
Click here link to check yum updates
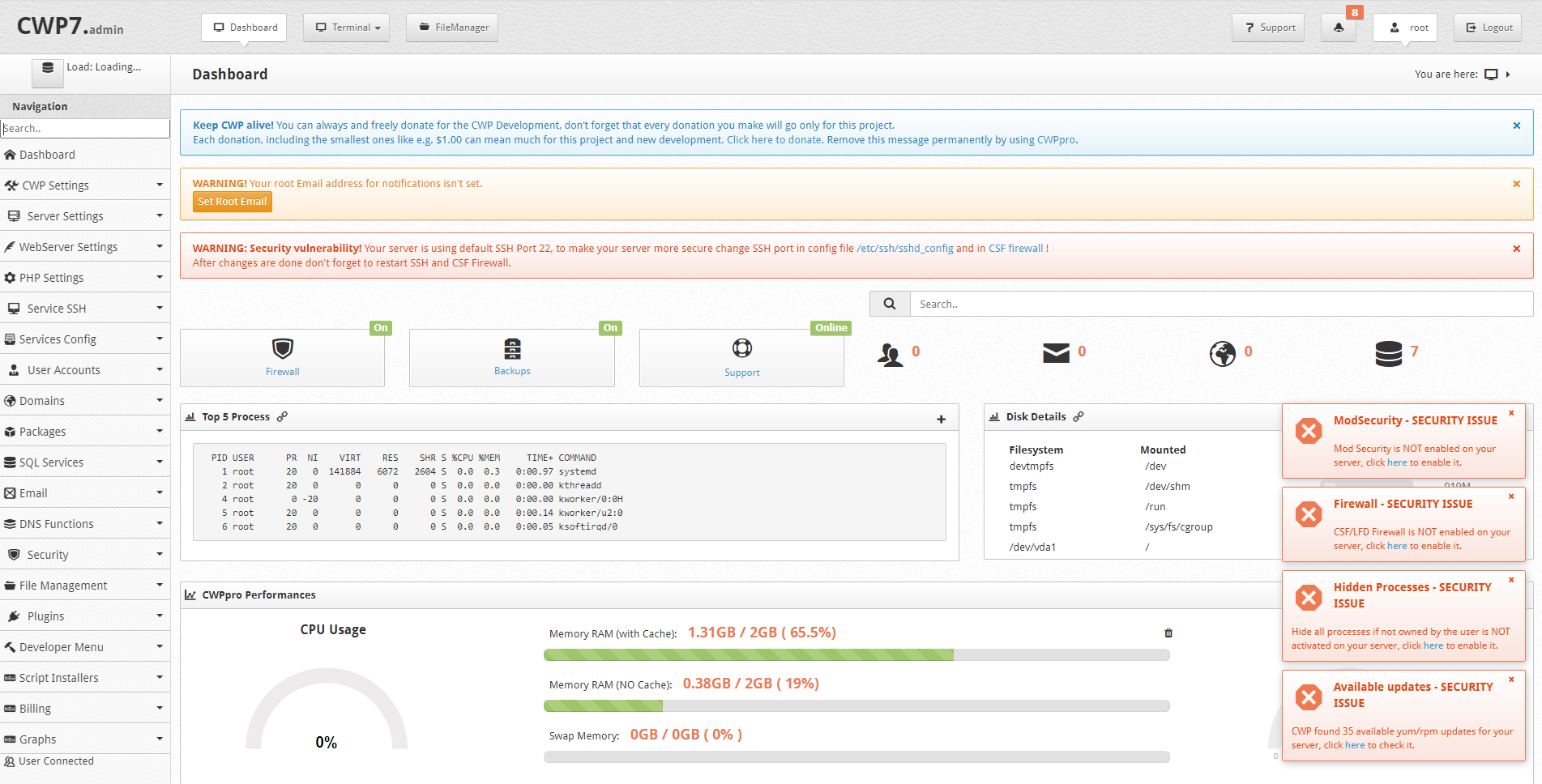tap(1355, 746)
